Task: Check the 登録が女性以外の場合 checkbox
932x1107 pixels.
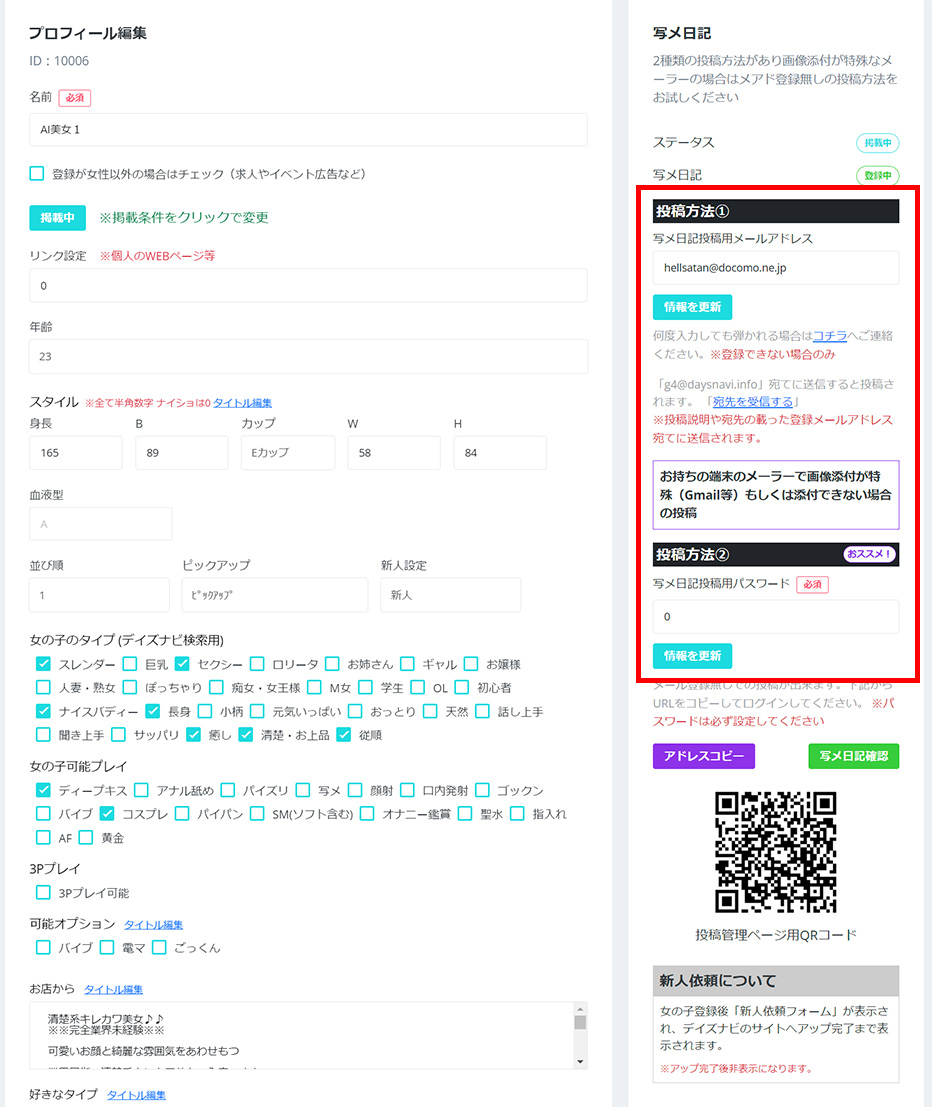Action: coord(37,174)
